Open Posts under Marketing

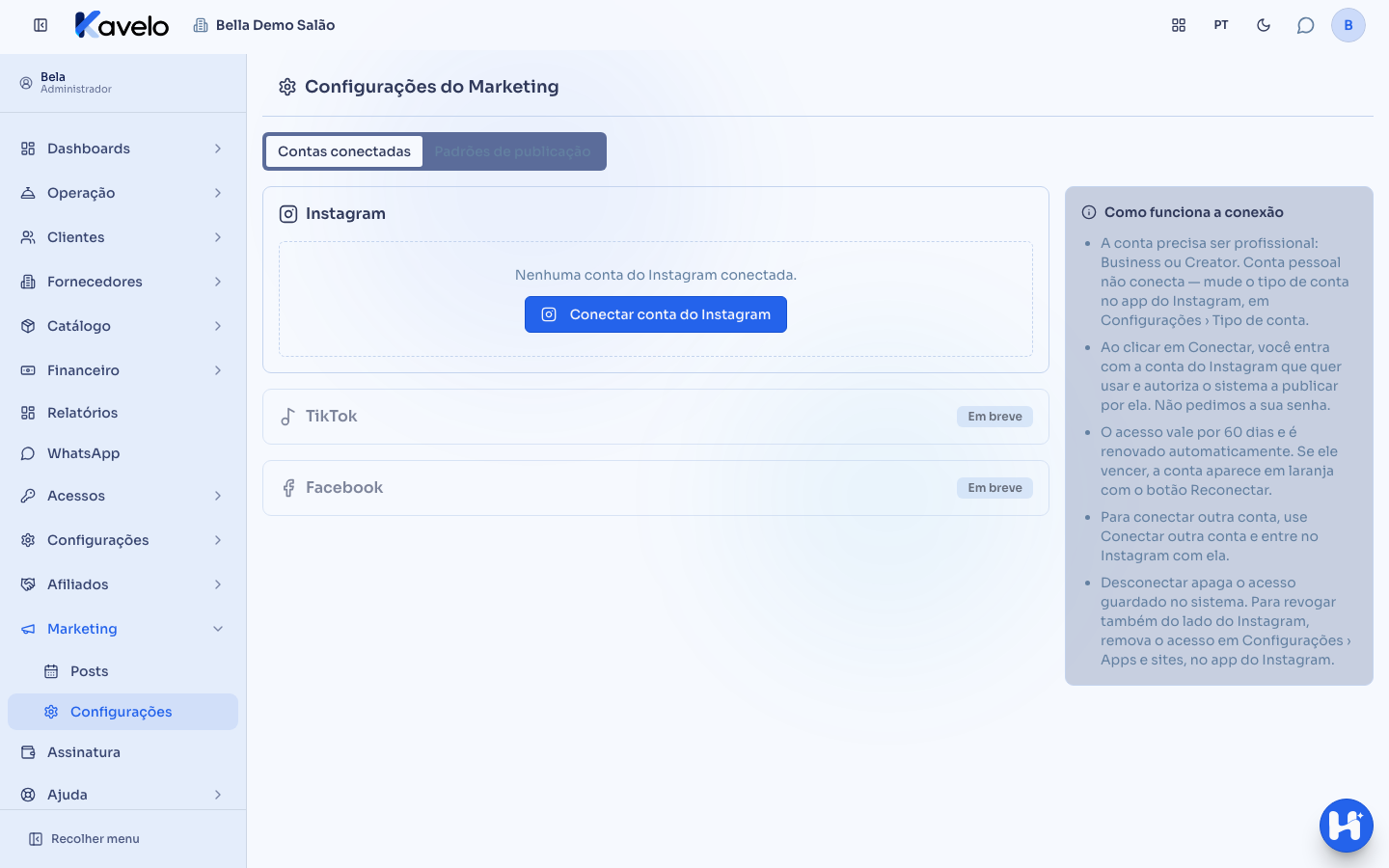[x=123, y=671]
